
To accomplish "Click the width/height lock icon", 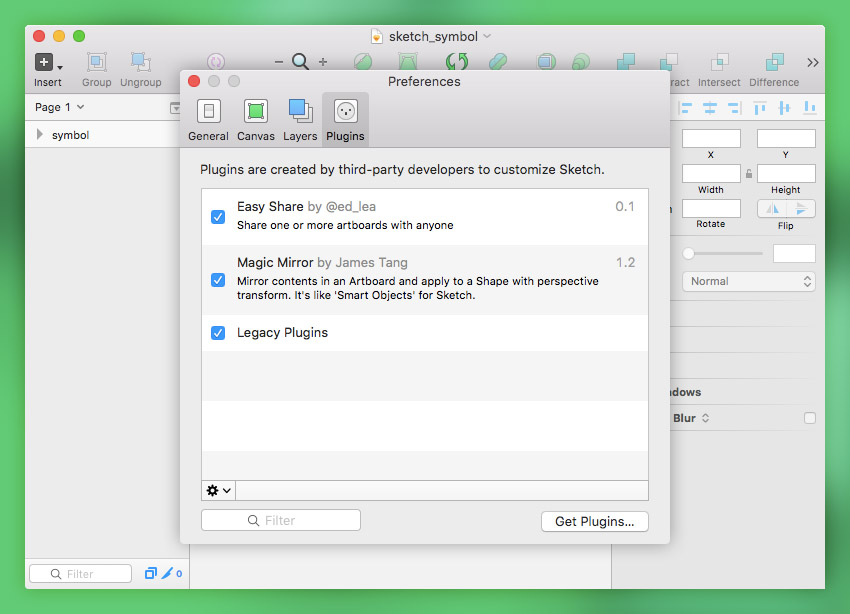I will [748, 174].
